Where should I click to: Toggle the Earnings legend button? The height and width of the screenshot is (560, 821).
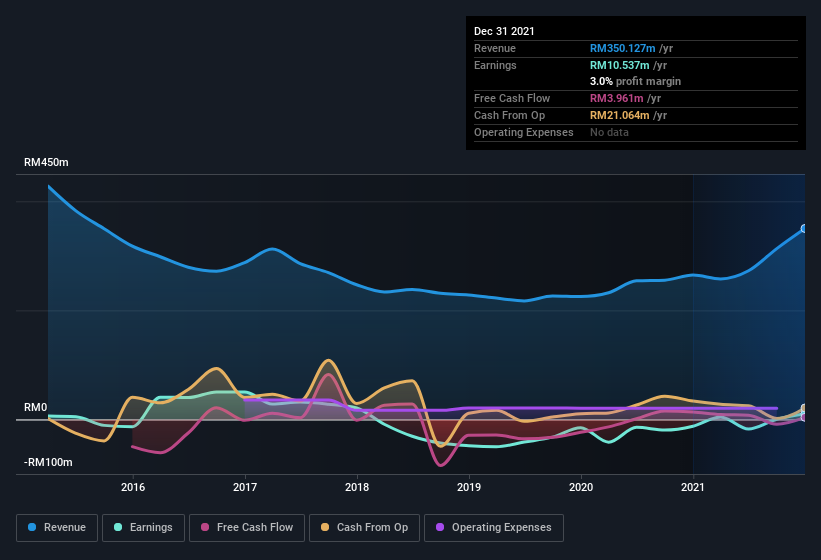pyautogui.click(x=143, y=528)
